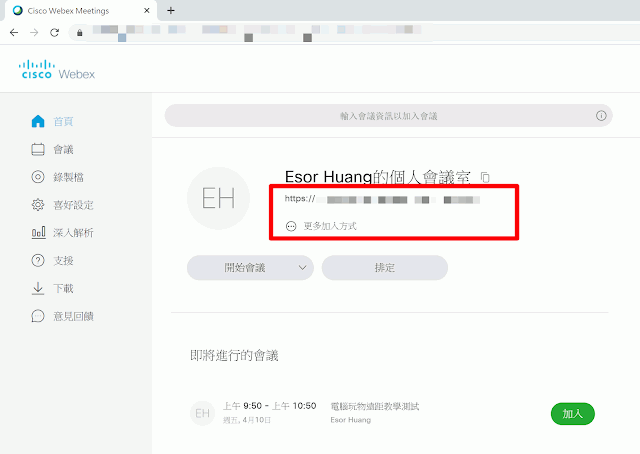Click the Esor Huang host name in meeting row
This screenshot has height=454, width=640.
point(351,420)
